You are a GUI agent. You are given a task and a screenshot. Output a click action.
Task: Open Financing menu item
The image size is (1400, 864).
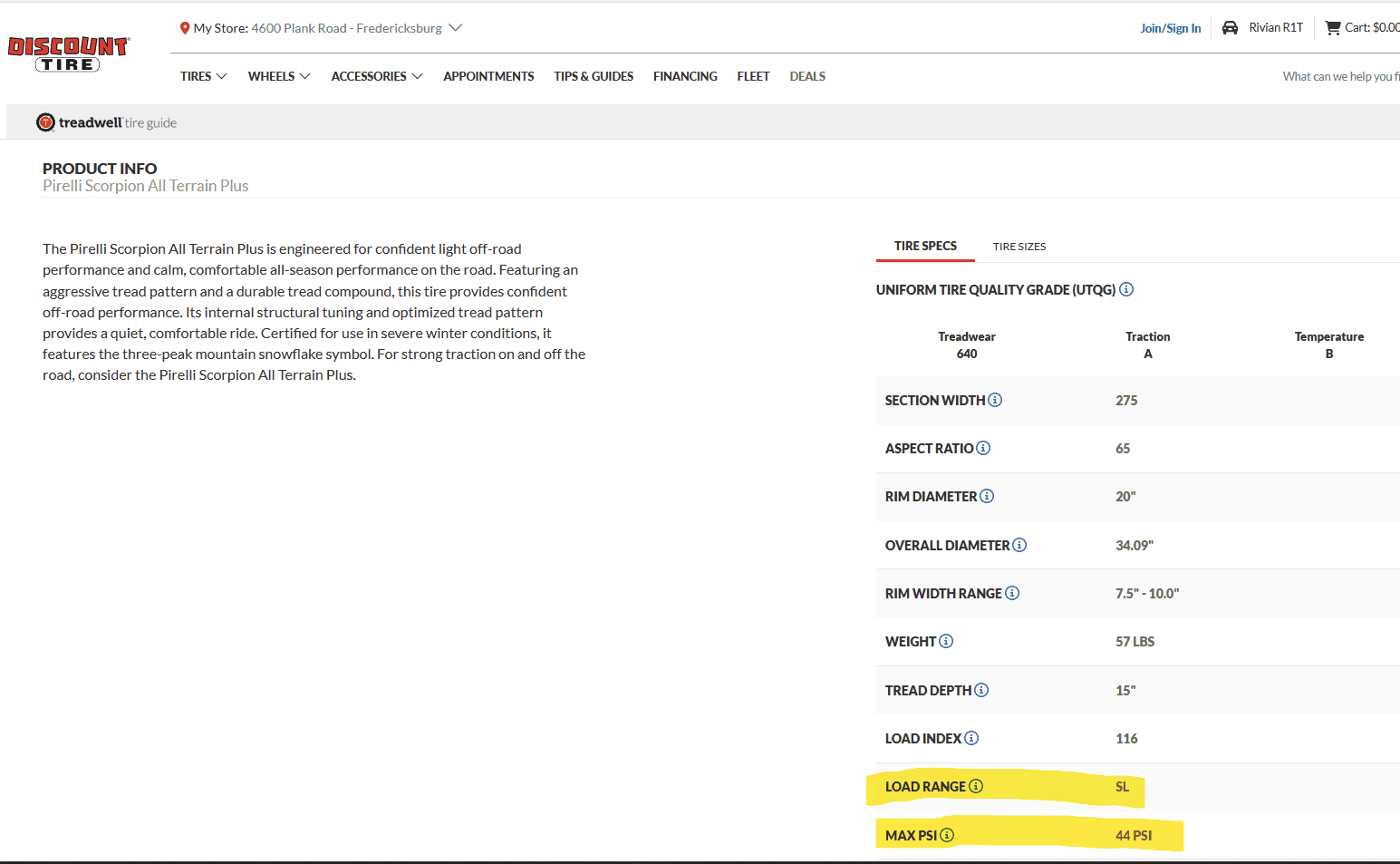point(685,76)
